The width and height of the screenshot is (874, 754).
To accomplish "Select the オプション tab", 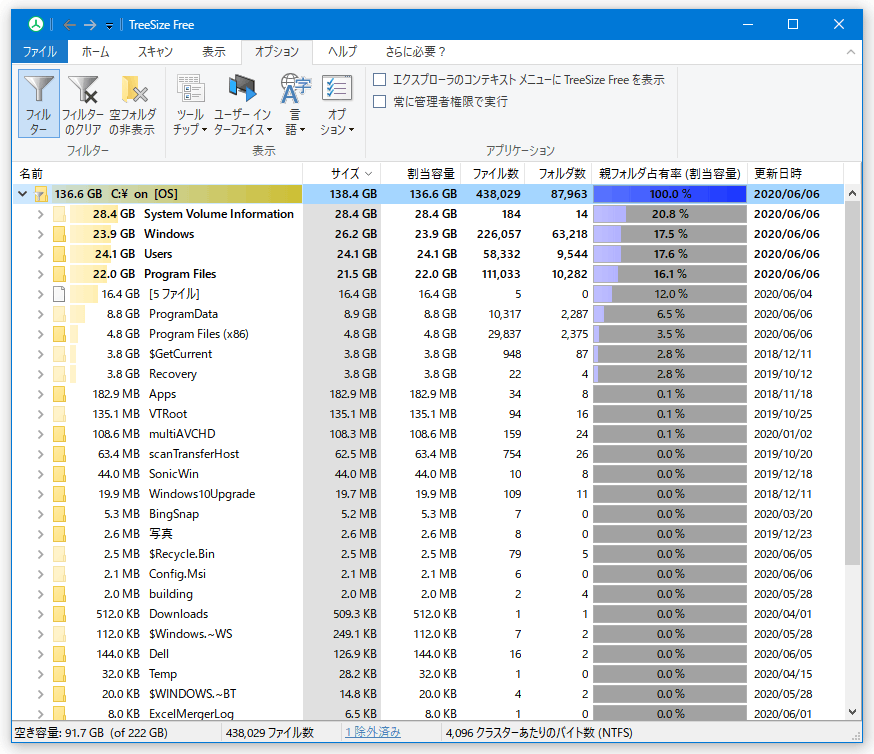I will pos(277,52).
